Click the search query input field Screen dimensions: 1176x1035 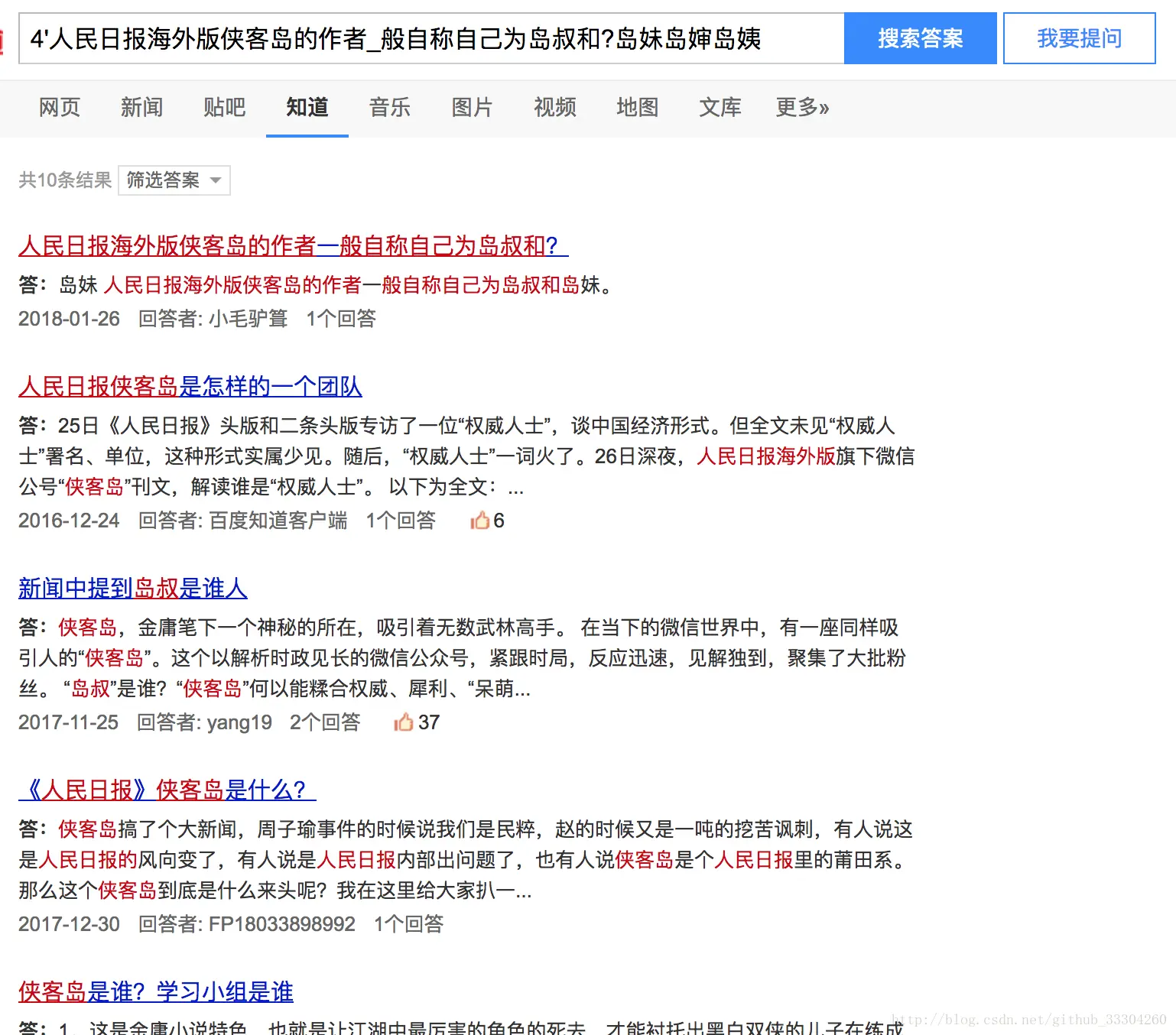pos(431,38)
